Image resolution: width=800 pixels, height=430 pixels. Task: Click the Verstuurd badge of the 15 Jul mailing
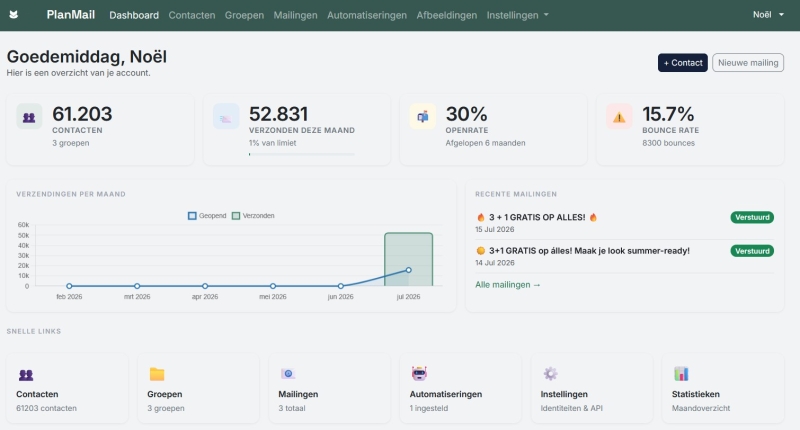752,217
